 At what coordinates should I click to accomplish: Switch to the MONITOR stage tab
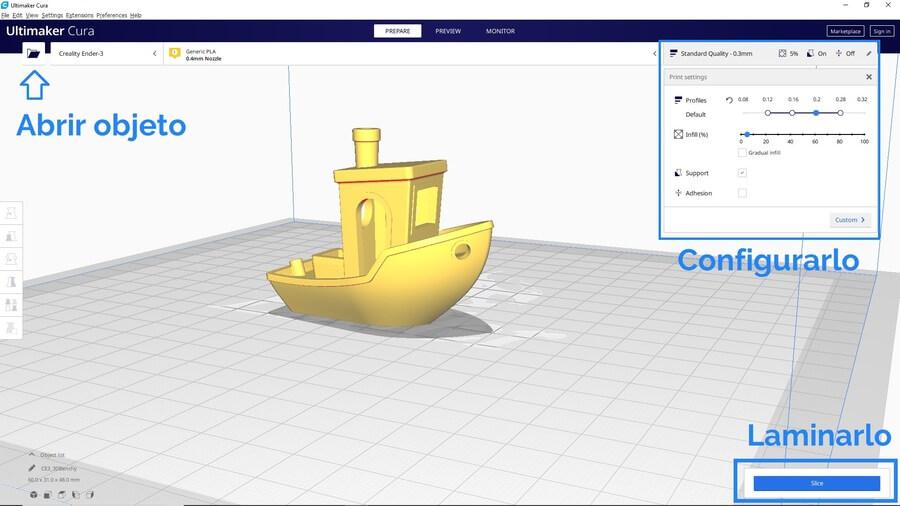501,31
